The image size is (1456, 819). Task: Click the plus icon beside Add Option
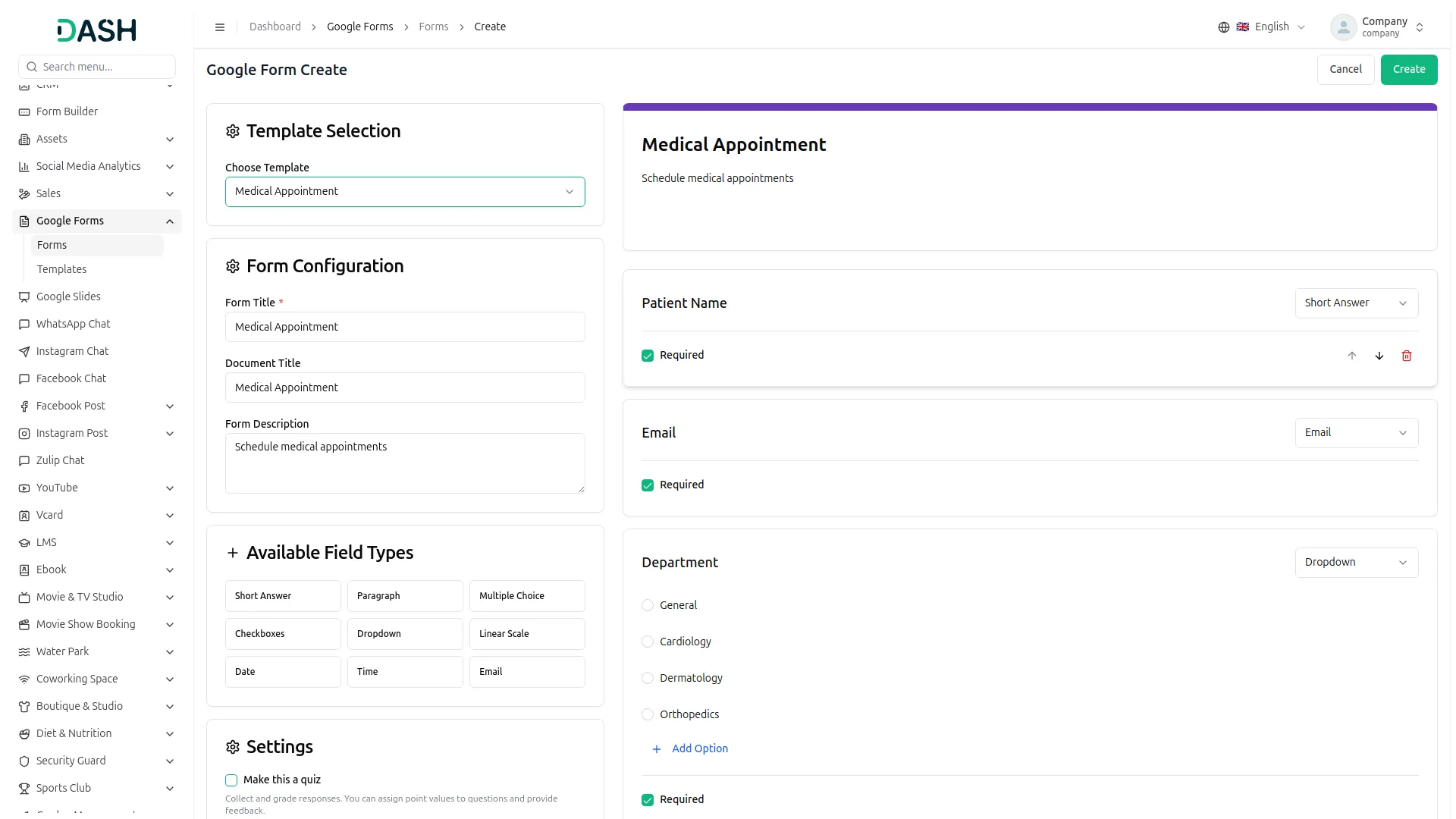coord(657,749)
